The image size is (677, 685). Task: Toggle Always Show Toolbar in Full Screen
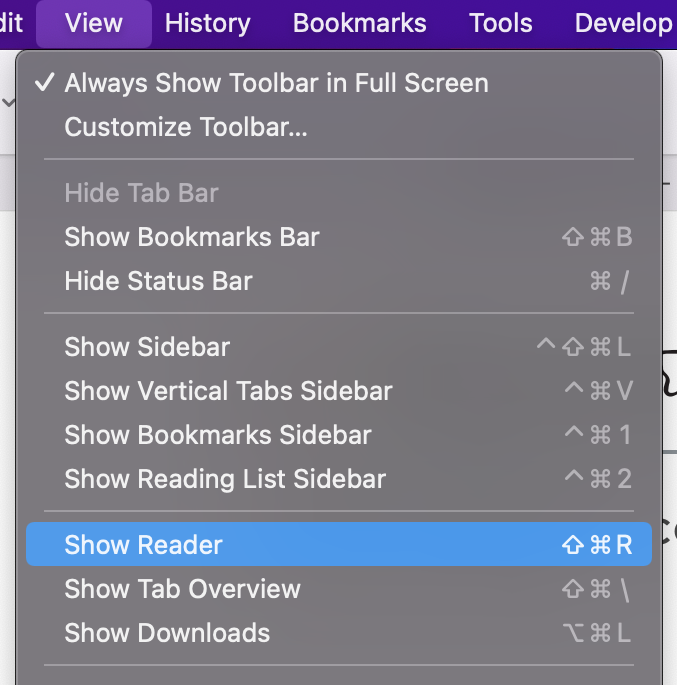point(339,83)
